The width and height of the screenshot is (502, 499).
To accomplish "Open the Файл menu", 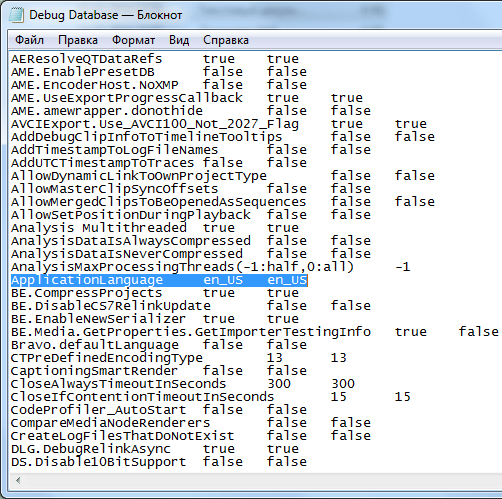I will [29, 40].
